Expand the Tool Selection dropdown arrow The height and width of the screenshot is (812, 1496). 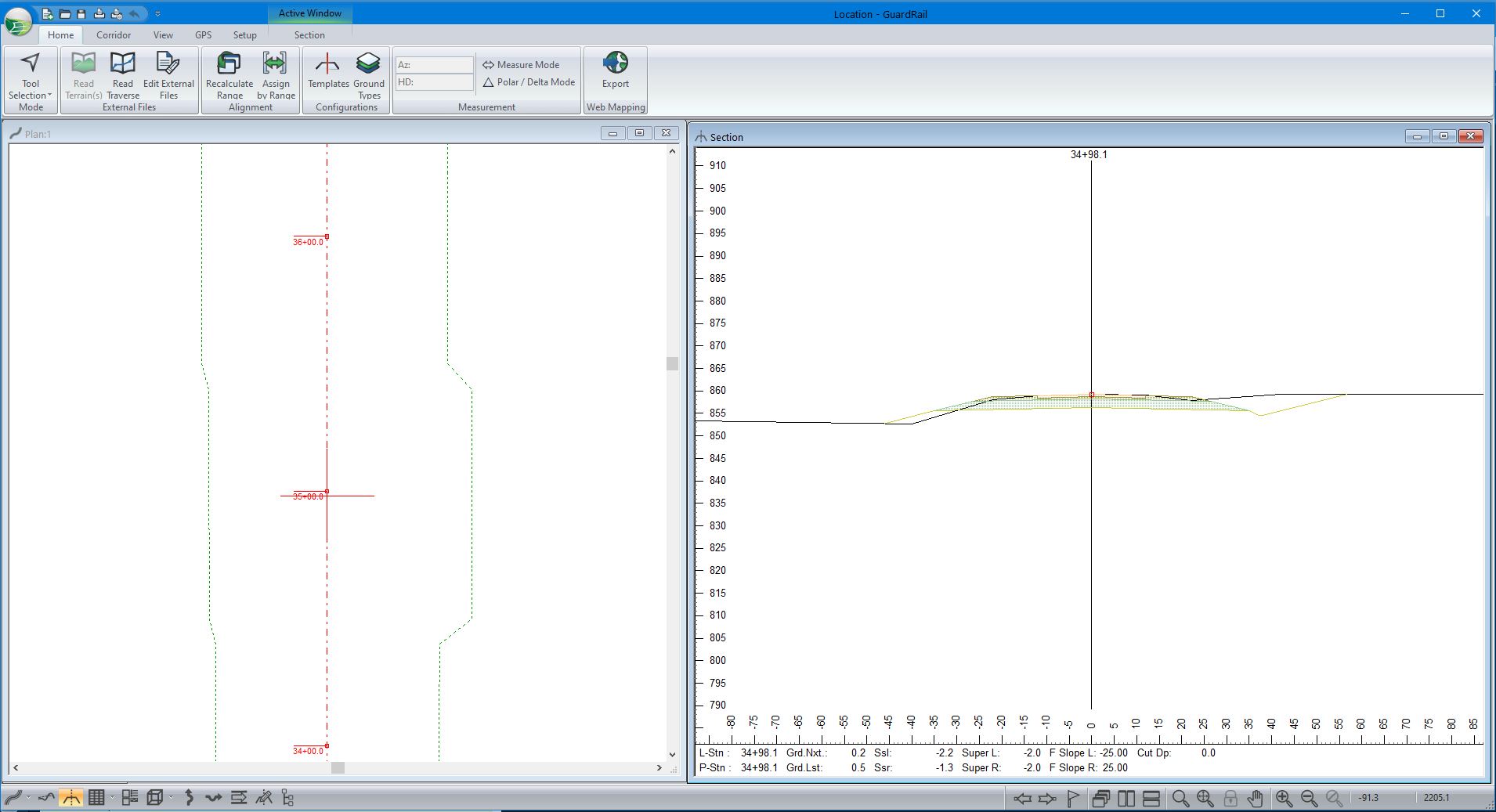point(50,96)
